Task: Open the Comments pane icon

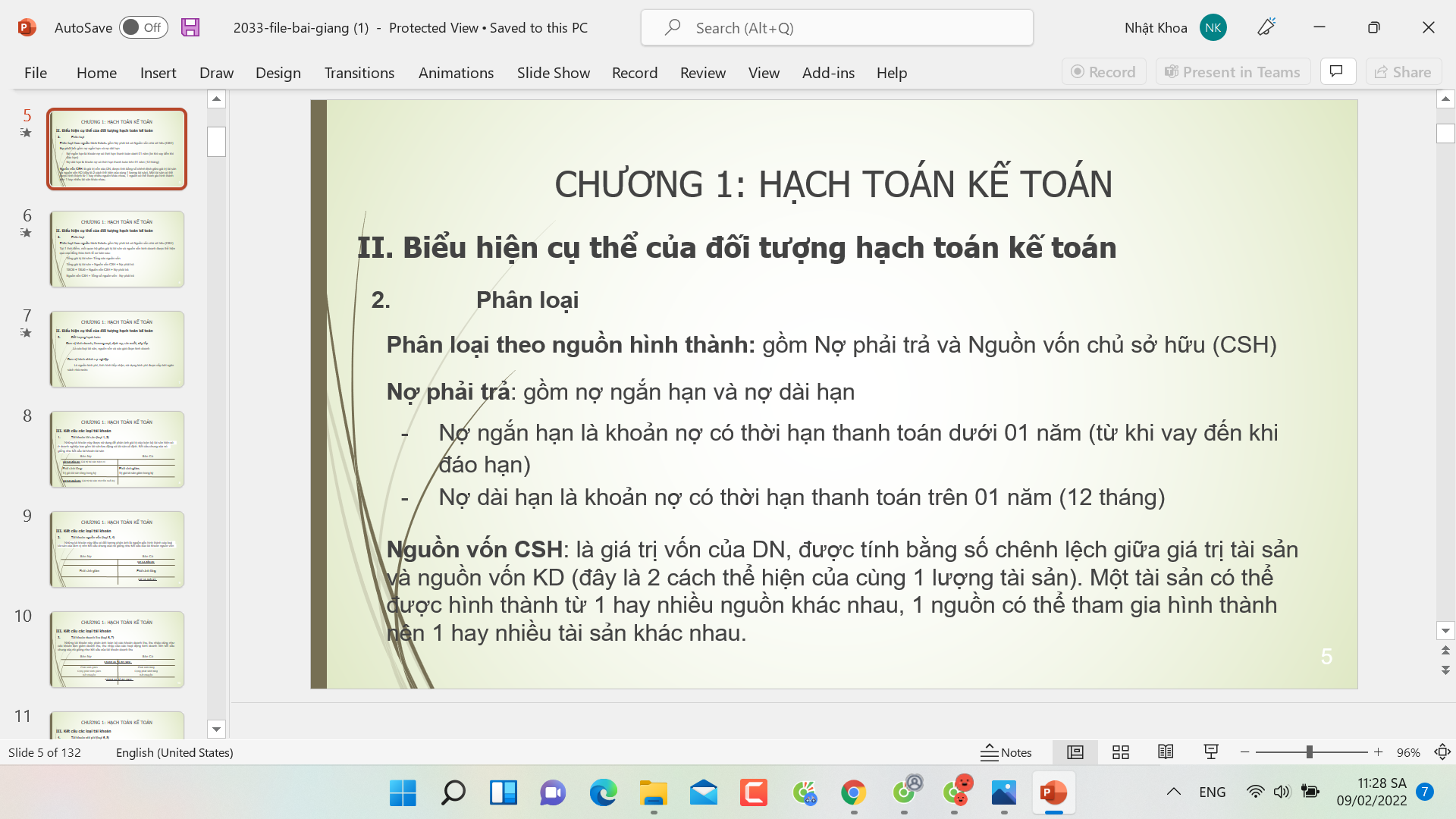Action: (1337, 72)
